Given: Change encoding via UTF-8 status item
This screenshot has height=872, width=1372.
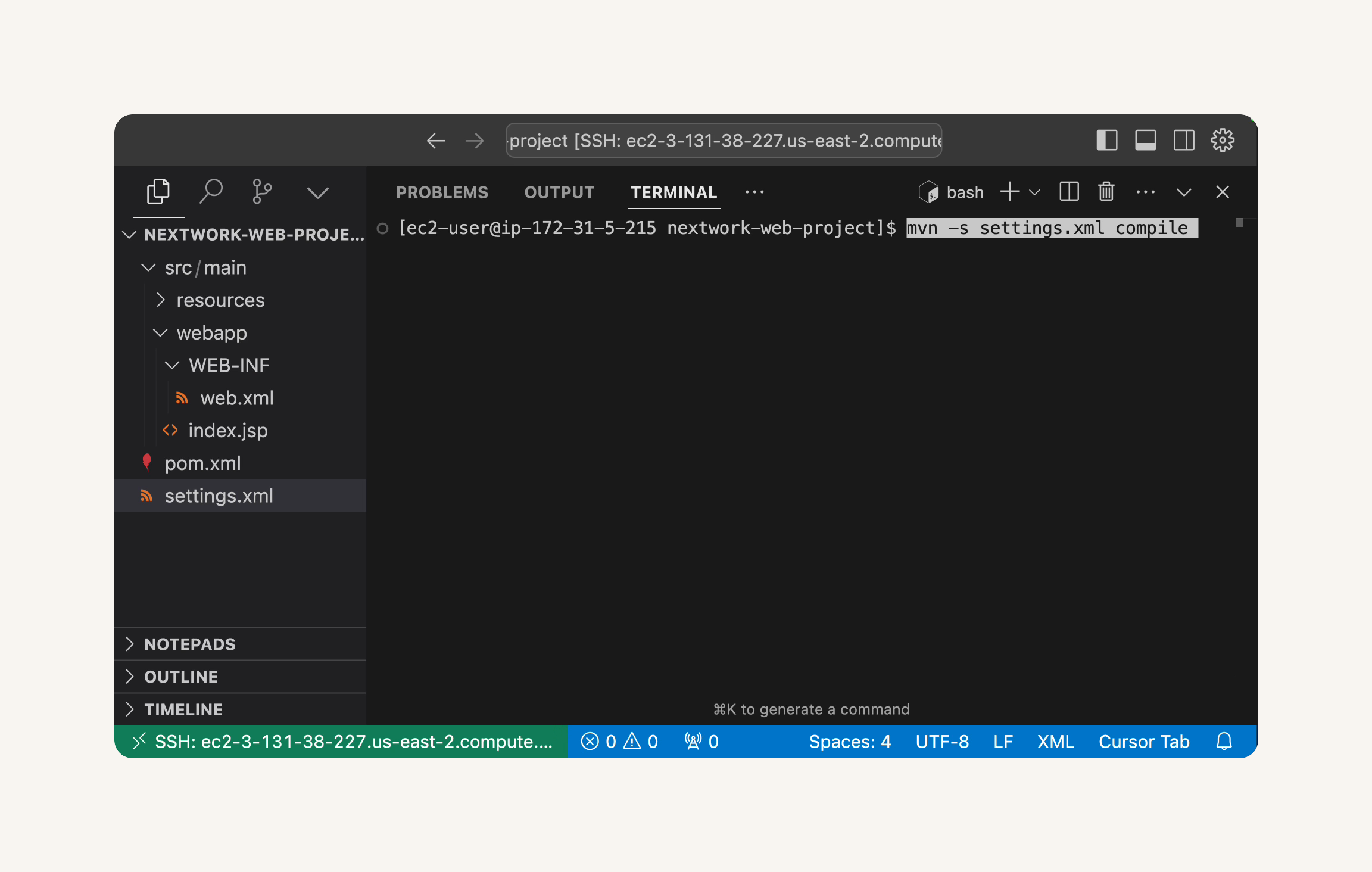Looking at the screenshot, I should pyautogui.click(x=942, y=742).
